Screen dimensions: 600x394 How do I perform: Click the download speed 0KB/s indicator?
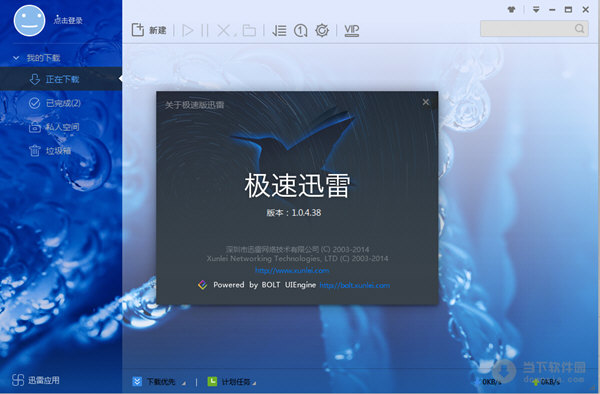coord(491,382)
